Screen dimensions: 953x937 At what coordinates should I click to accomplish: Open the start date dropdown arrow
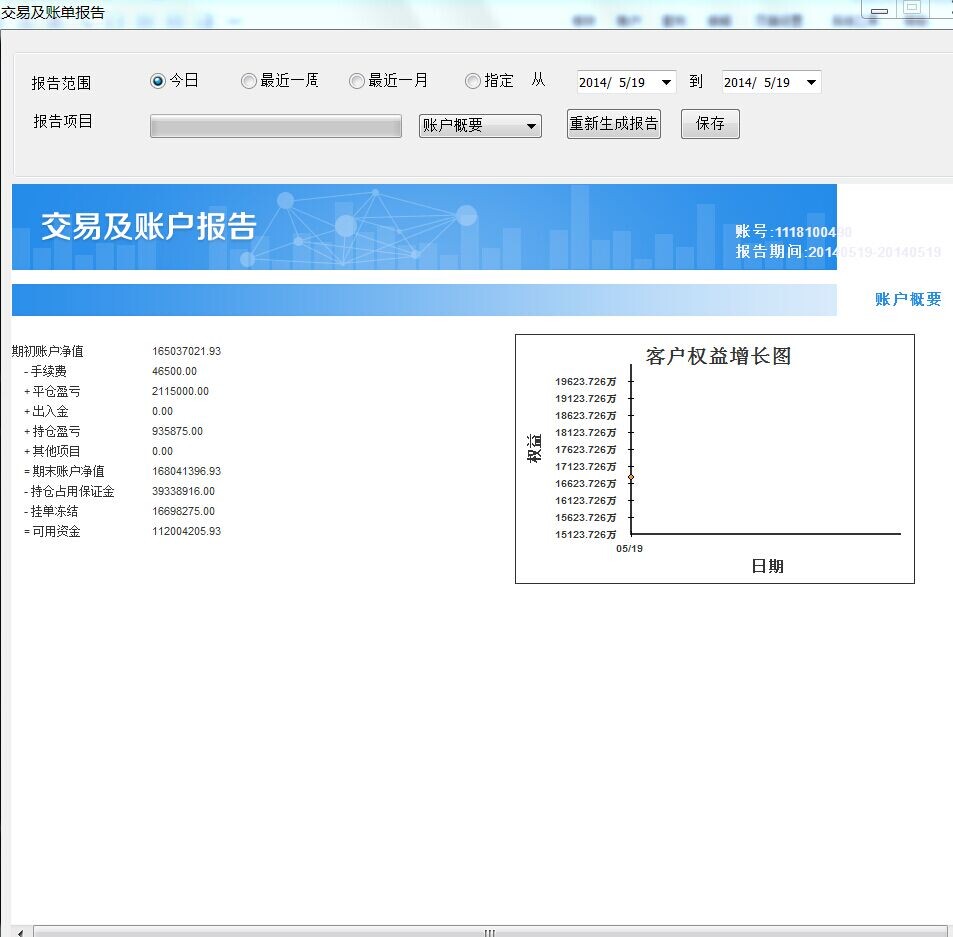(666, 82)
